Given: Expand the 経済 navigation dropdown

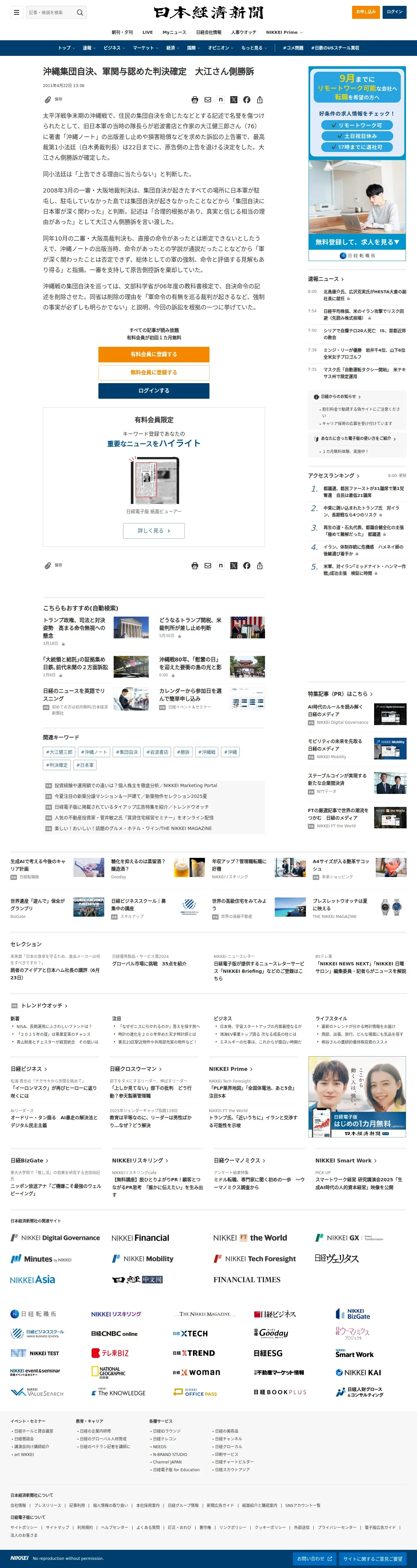Looking at the screenshot, I should pyautogui.click(x=173, y=47).
